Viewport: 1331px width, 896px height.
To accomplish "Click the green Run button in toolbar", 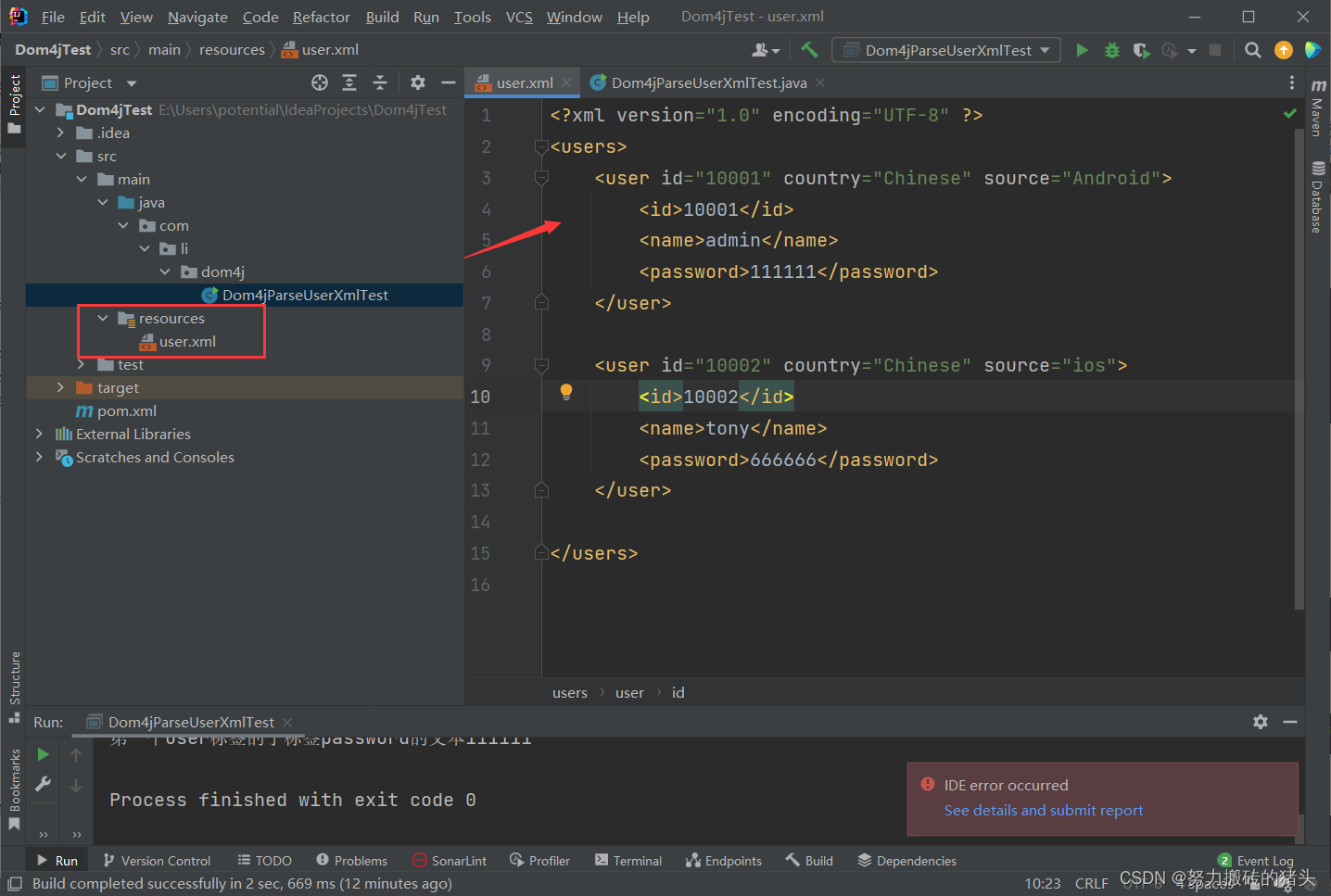I will pos(1082,50).
